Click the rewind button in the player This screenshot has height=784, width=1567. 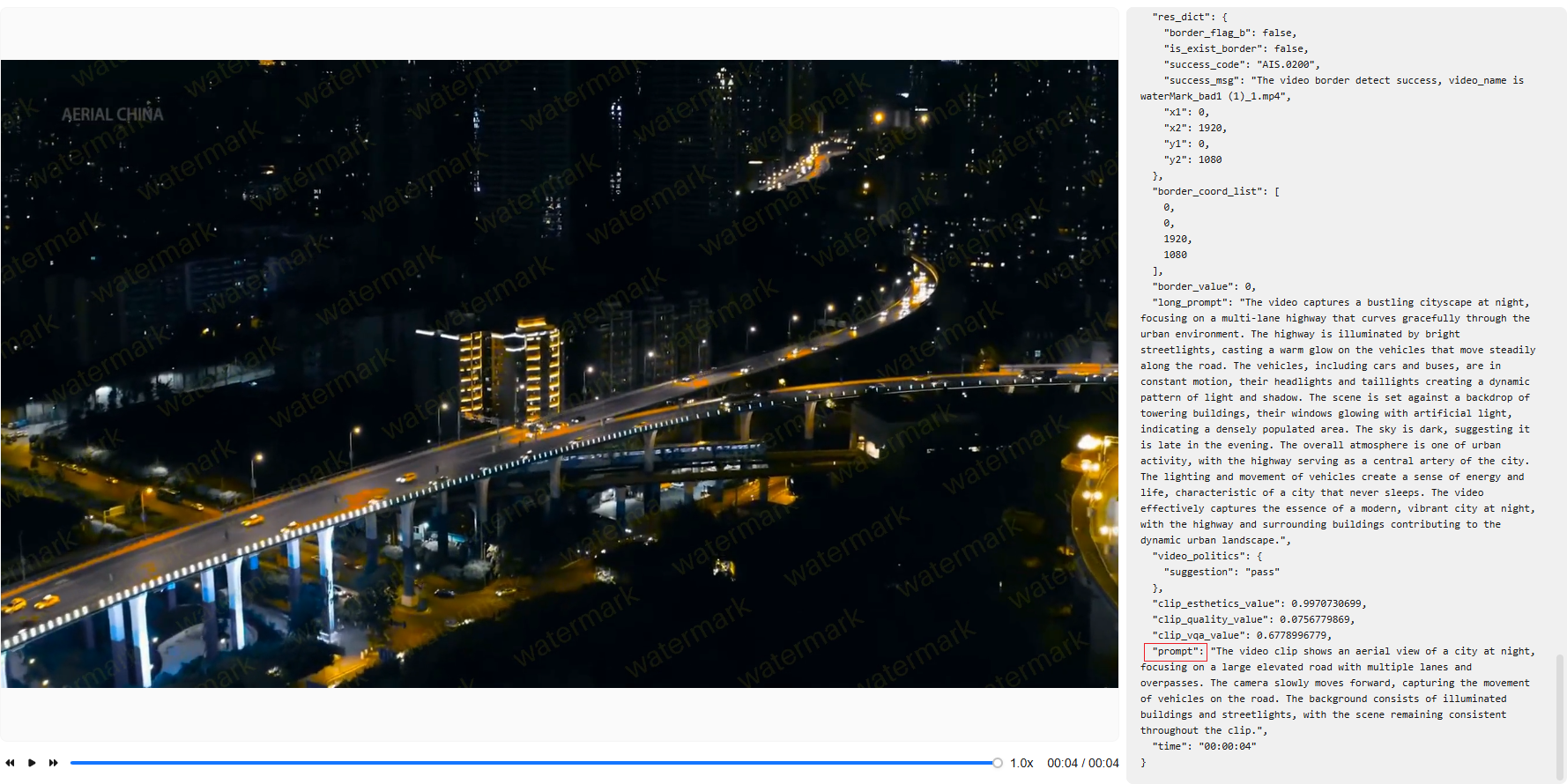point(10,763)
